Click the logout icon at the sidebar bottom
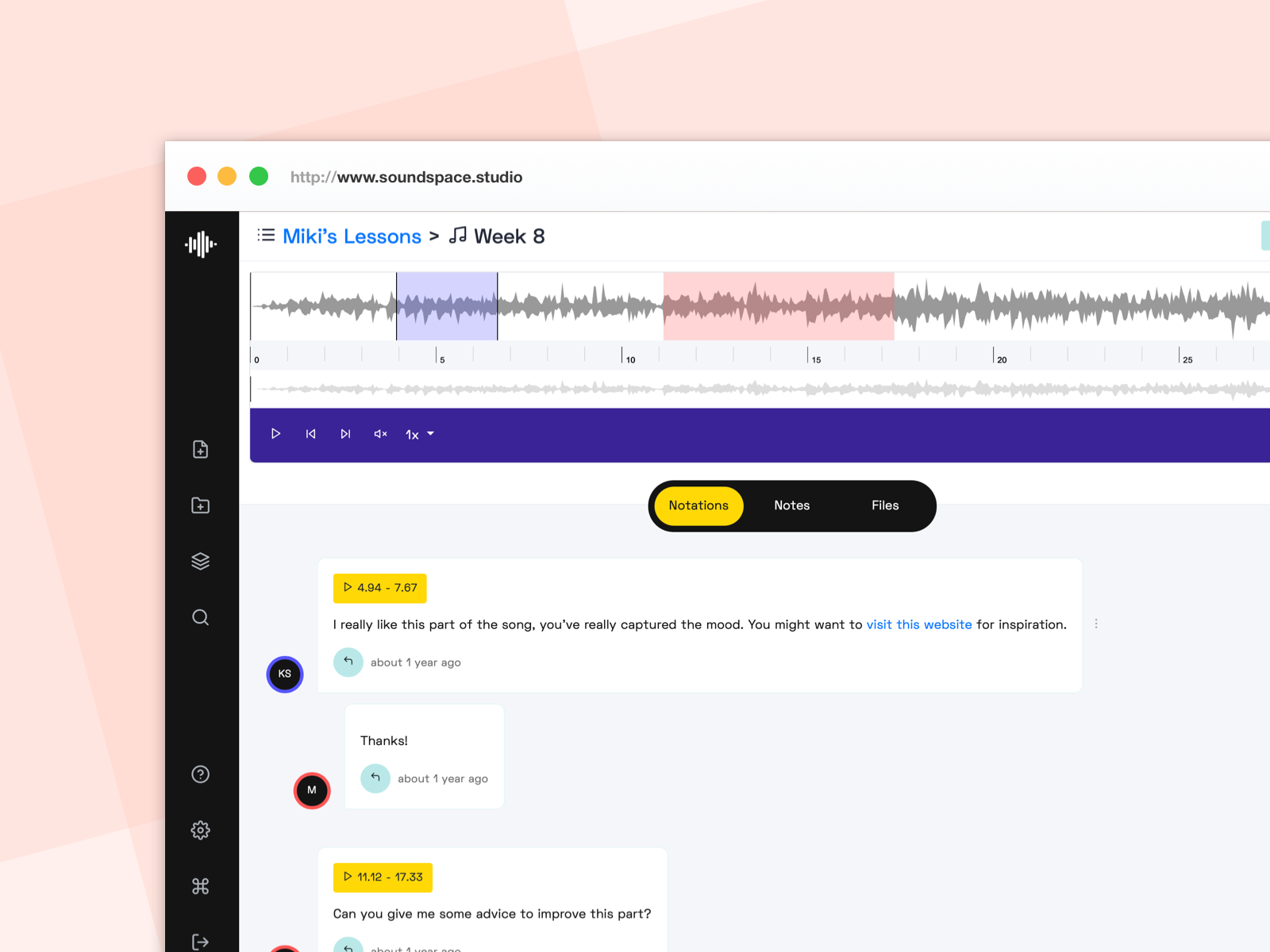The width and height of the screenshot is (1270, 952). click(x=201, y=942)
